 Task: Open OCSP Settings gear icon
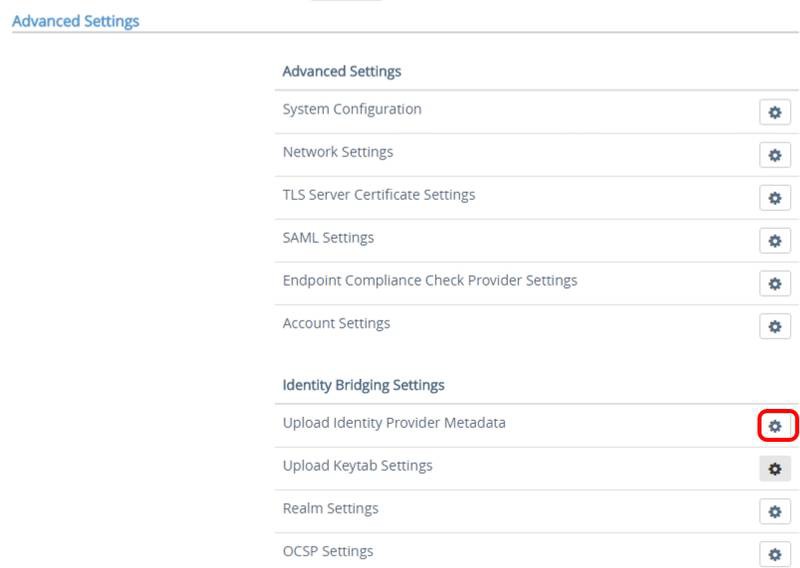pos(774,554)
